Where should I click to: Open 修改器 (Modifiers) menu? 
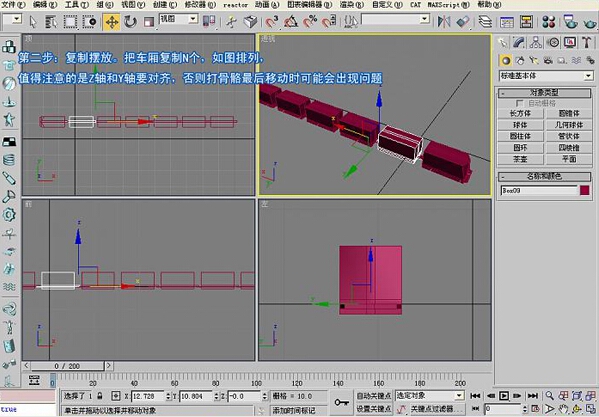click(x=200, y=5)
